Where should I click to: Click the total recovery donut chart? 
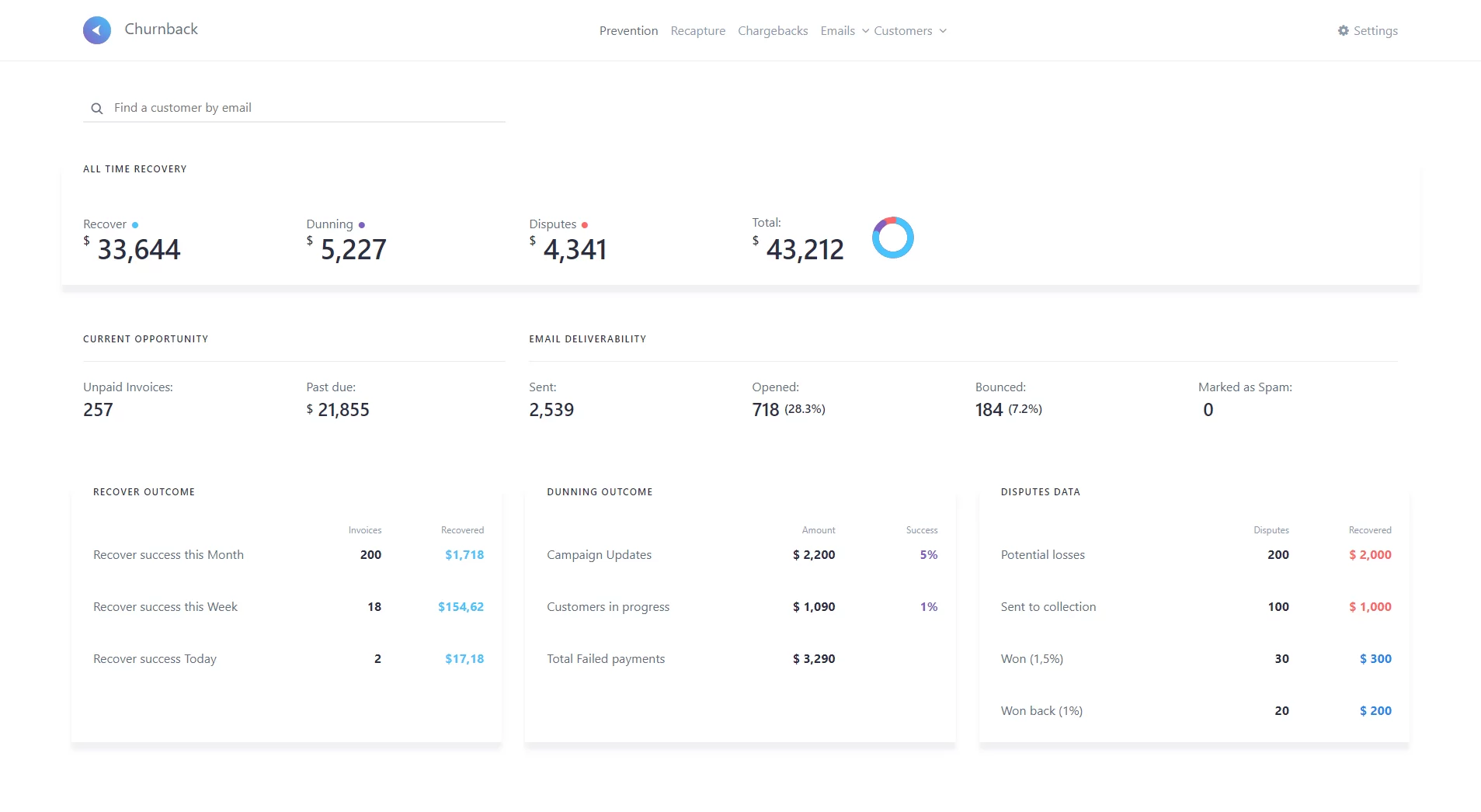(x=892, y=238)
